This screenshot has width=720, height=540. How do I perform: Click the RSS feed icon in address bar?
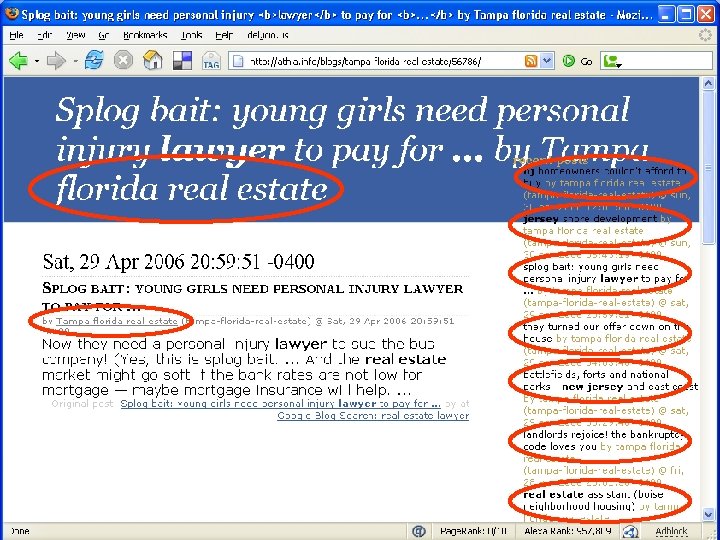point(530,61)
